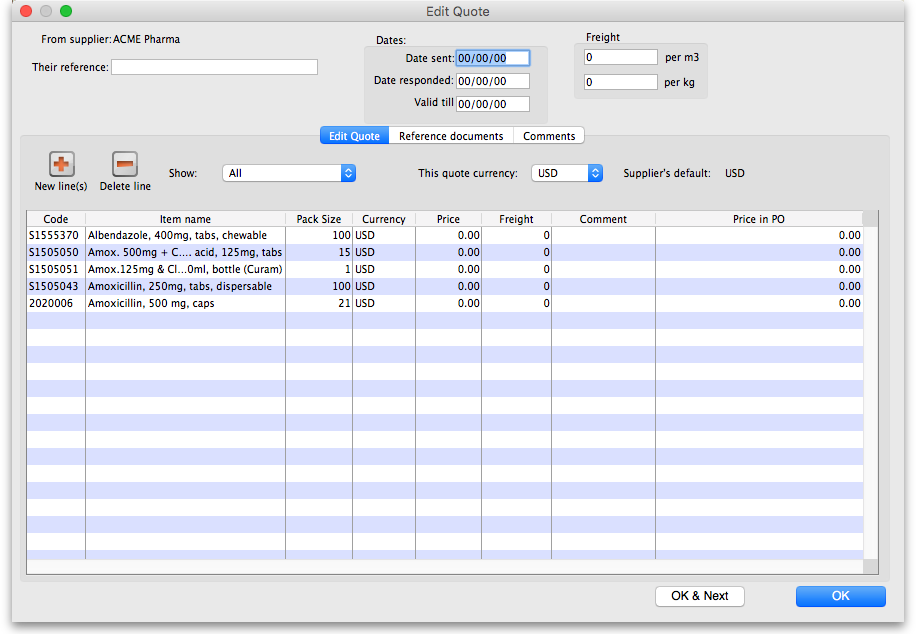Click the New line(s) plus icon

pyautogui.click(x=61, y=165)
